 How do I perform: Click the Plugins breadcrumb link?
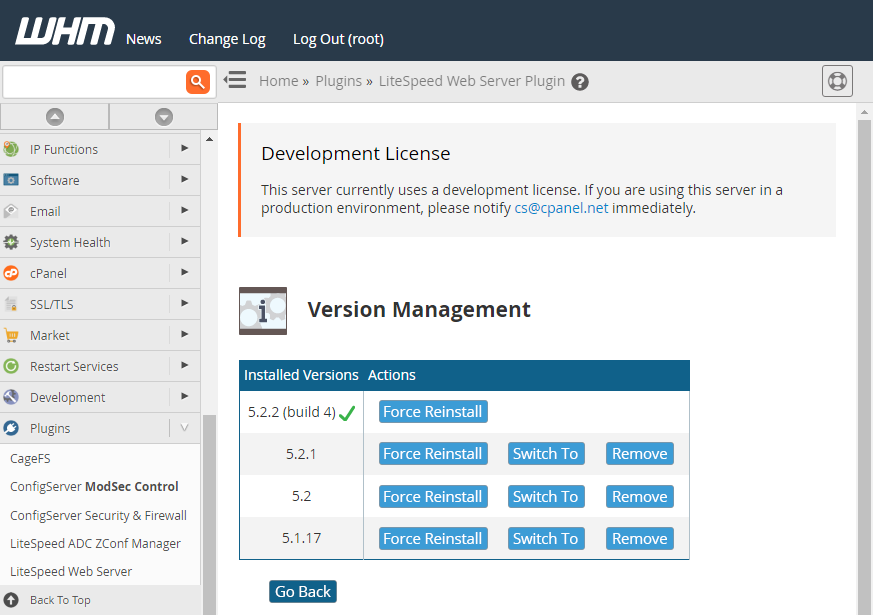pos(339,81)
